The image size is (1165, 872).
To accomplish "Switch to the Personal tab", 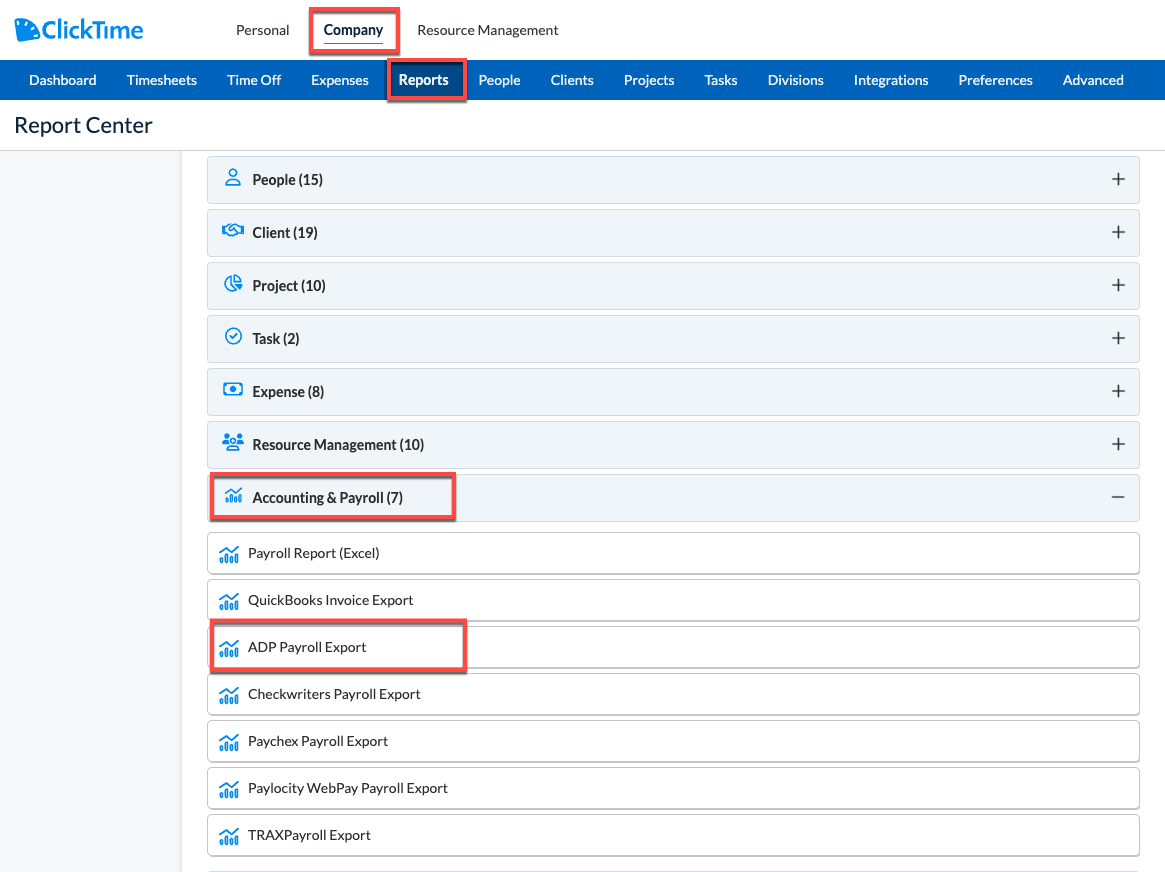I will (261, 30).
